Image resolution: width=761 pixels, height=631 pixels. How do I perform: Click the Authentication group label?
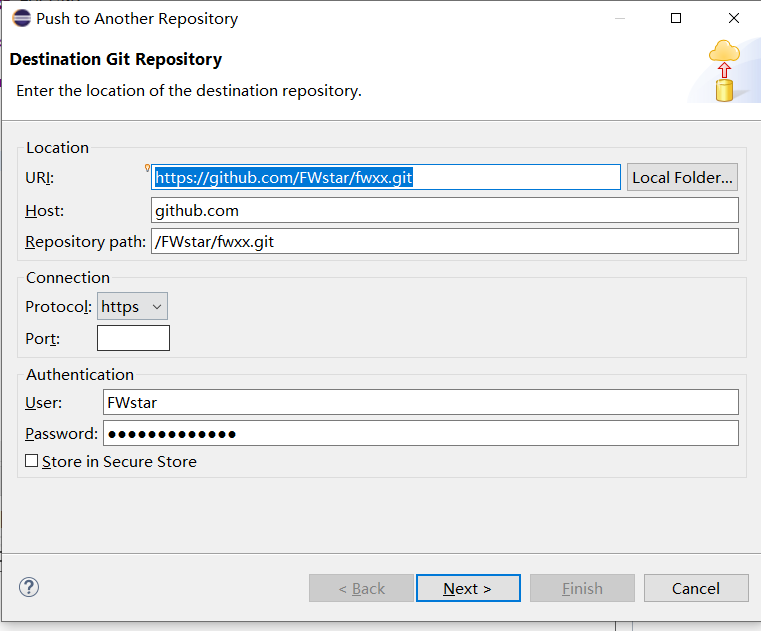[x=80, y=375]
